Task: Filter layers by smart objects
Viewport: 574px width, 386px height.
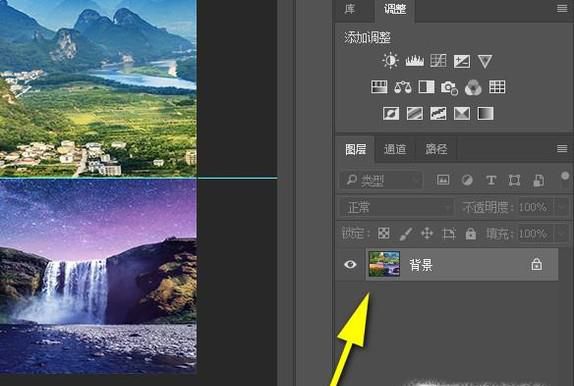Action: 538,180
